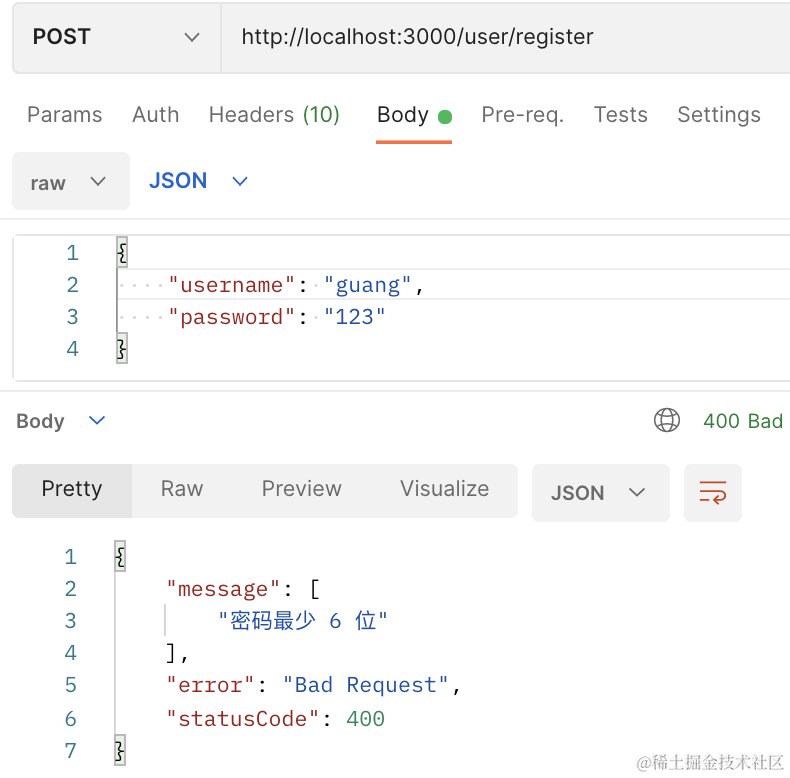
Task: Open the Visualize response view
Action: [x=444, y=489]
